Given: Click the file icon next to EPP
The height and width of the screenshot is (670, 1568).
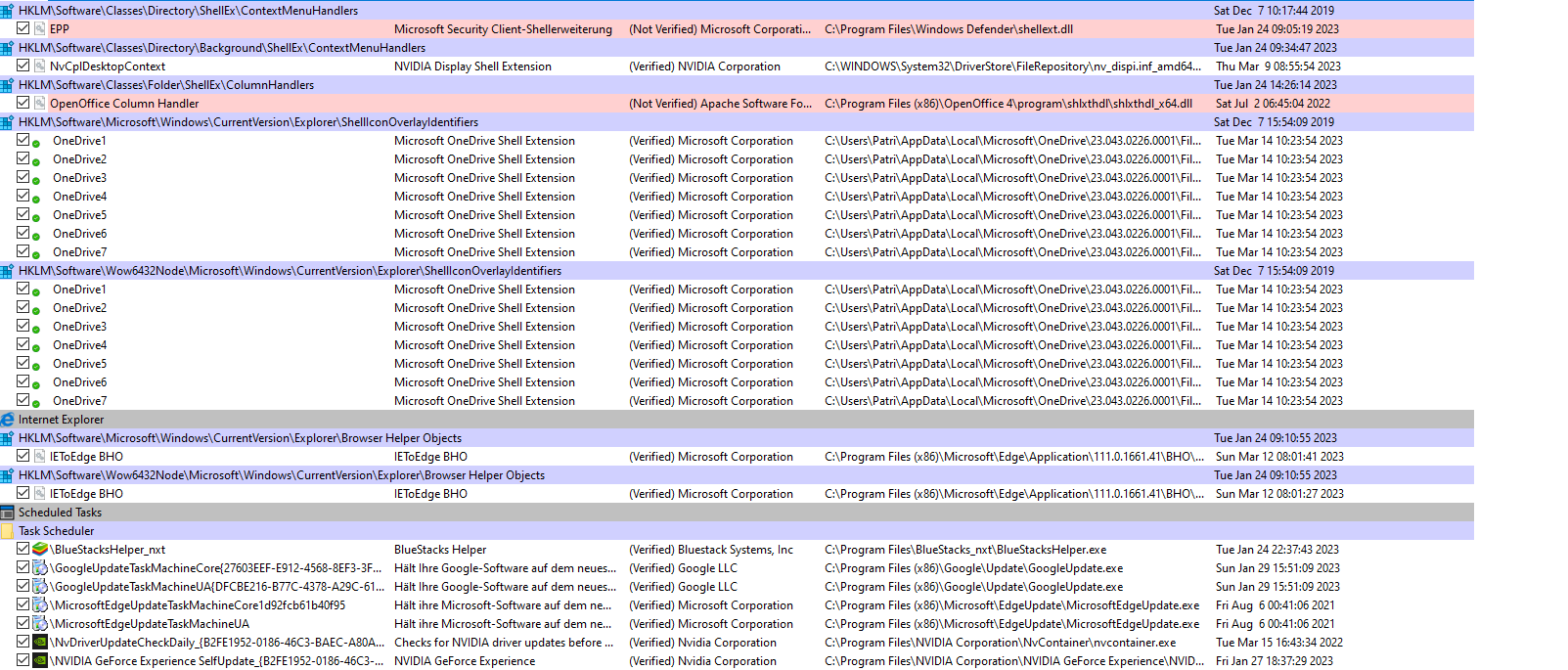Looking at the screenshot, I should [40, 29].
